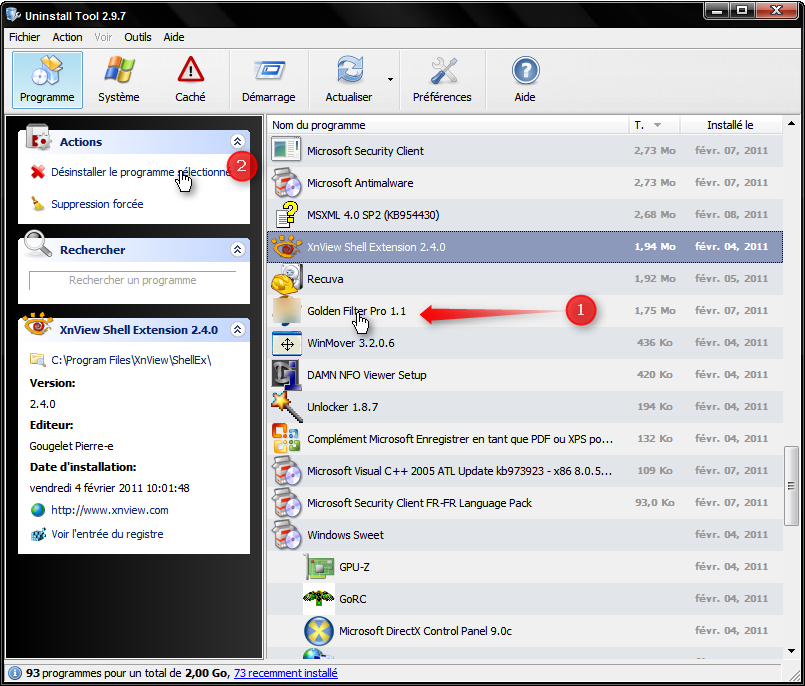Screen dimensions: 805x686
Task: Collapse the XnView Shell Extension details panel
Action: pos(237,329)
